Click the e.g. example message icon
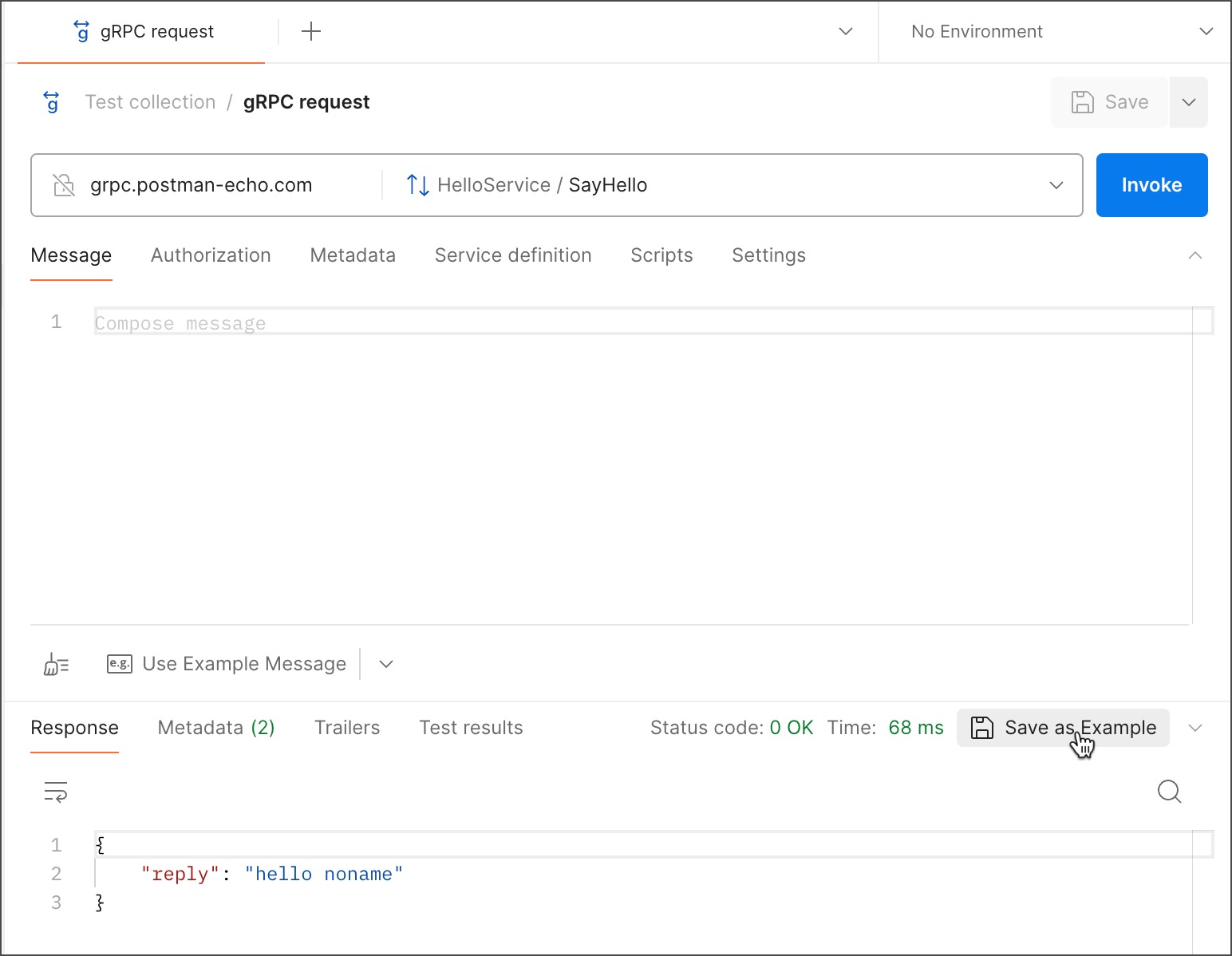This screenshot has width=1232, height=956. point(120,664)
